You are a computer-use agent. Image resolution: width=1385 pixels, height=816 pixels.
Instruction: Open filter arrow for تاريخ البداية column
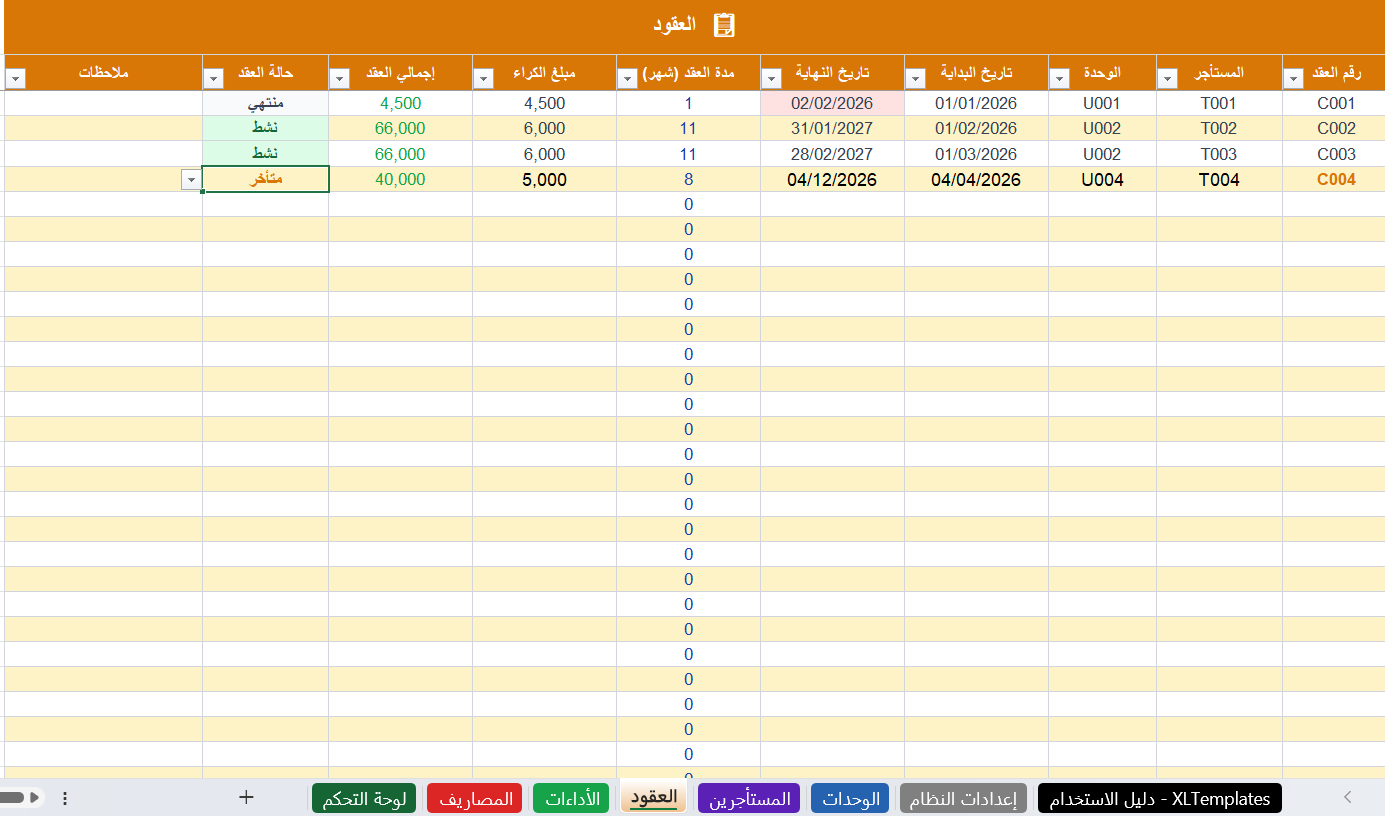[x=915, y=78]
